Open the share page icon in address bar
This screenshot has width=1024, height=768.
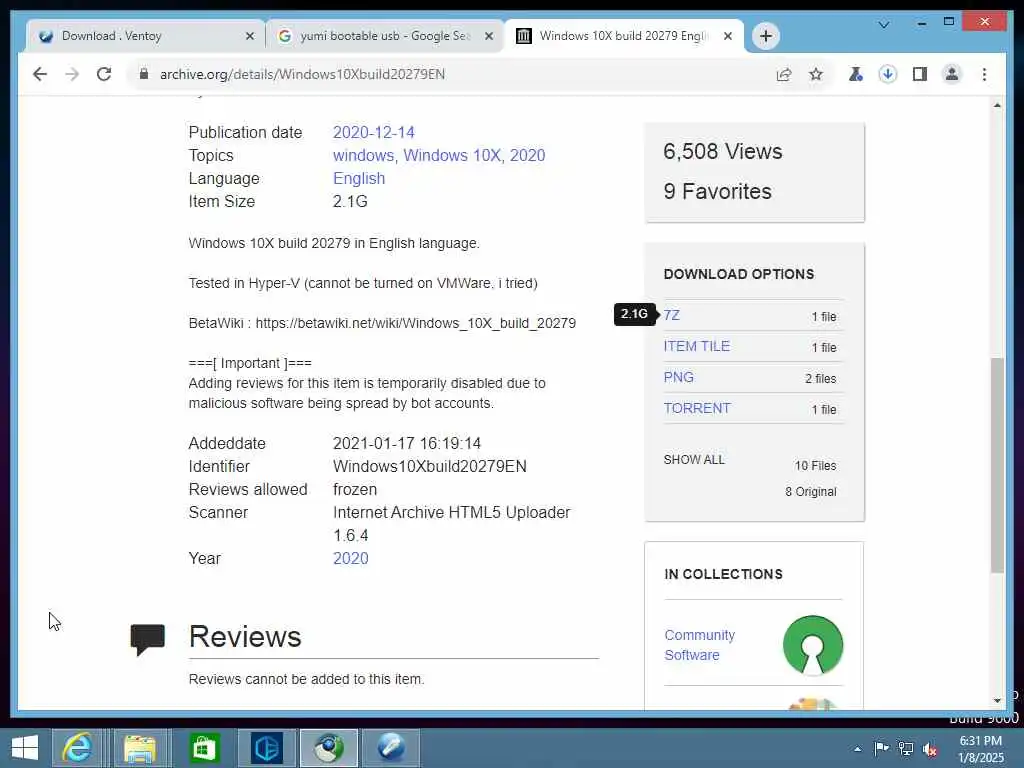(x=784, y=74)
